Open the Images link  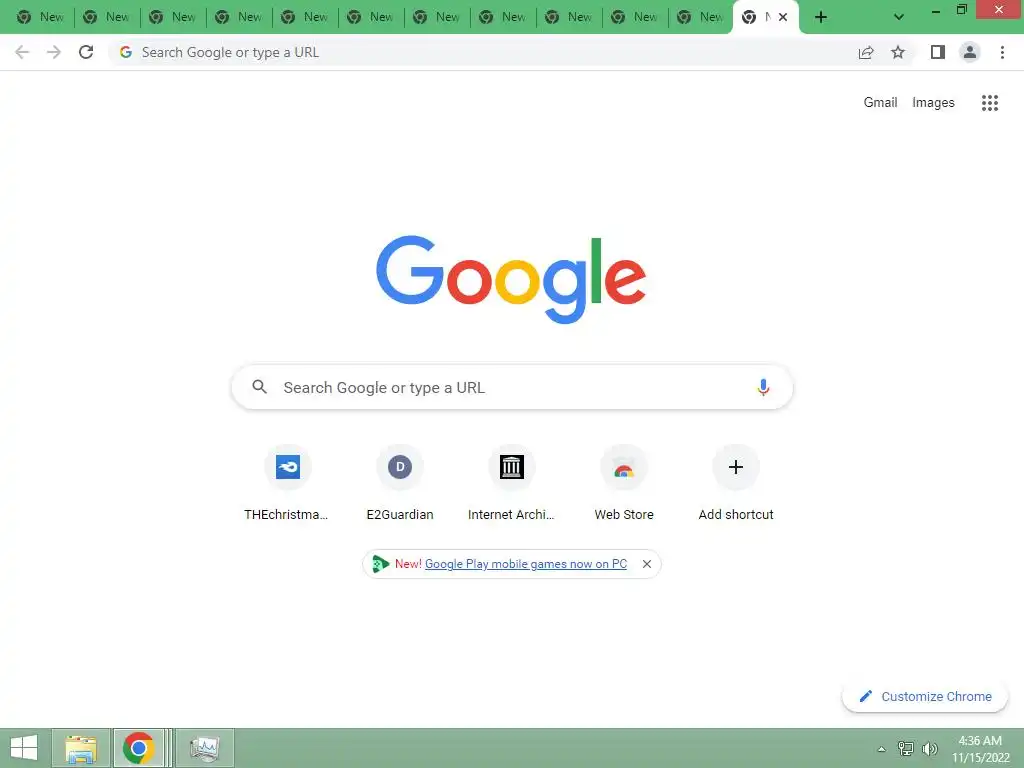coord(933,103)
